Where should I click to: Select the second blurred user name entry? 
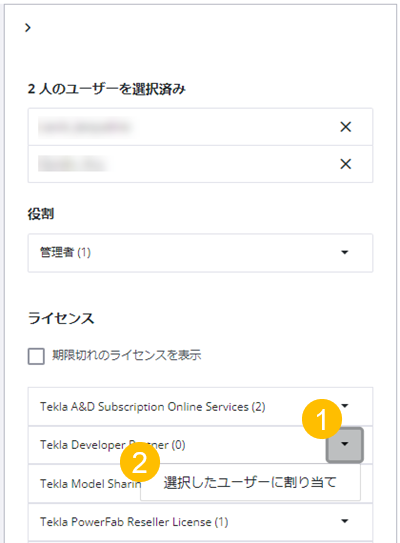72,164
